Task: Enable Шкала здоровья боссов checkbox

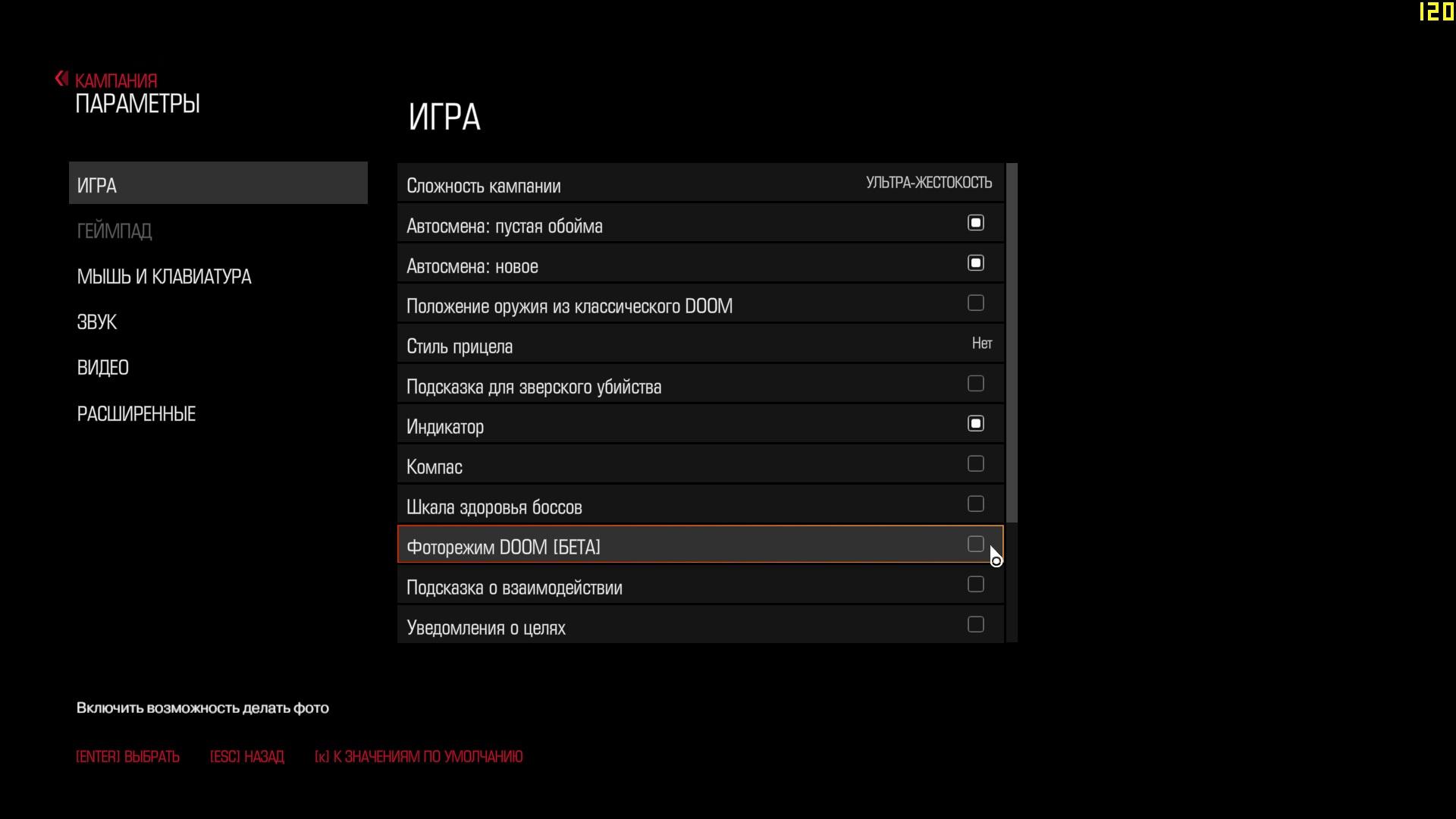Action: pos(976,504)
